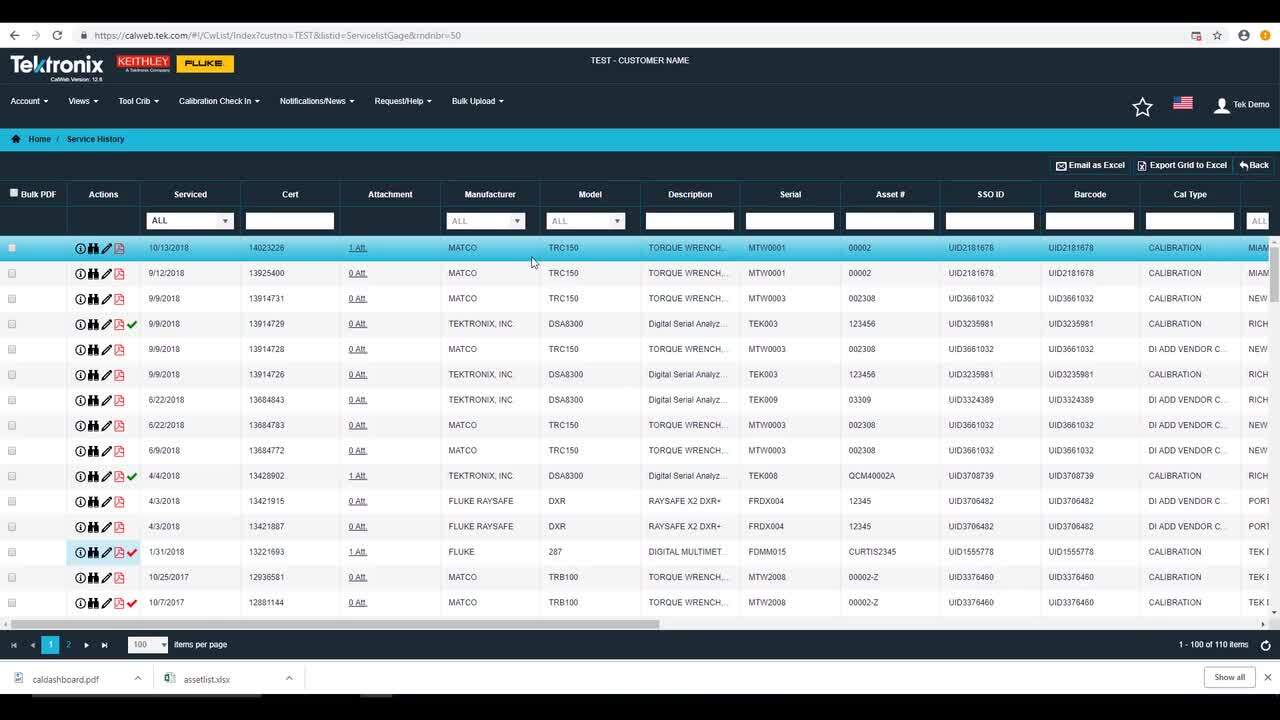
Task: Check the Bulk PDF header checkbox
Action: [14, 193]
